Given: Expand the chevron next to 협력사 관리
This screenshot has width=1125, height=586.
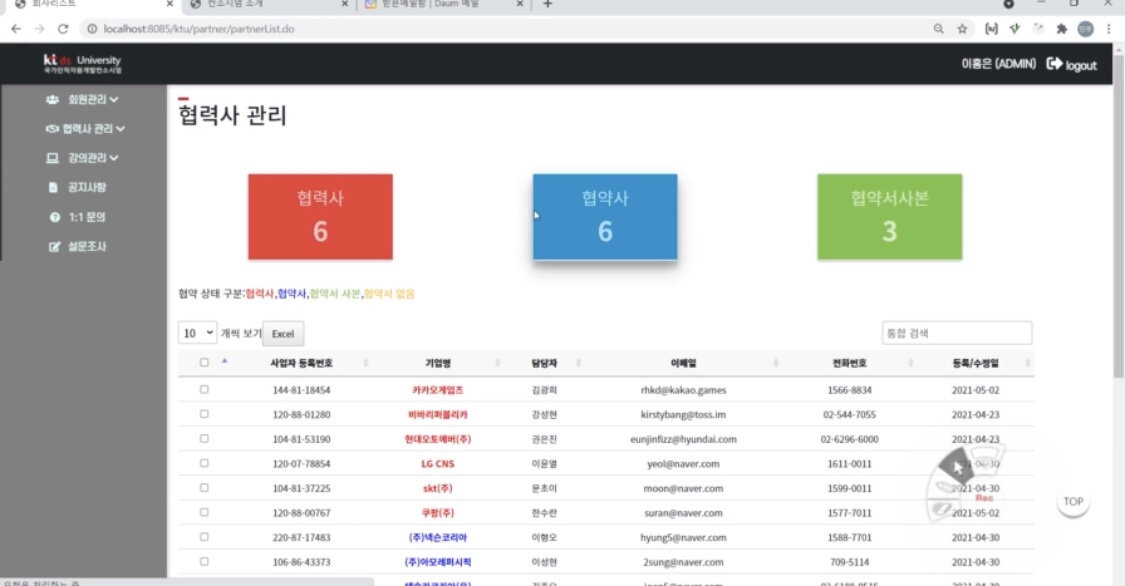Looking at the screenshot, I should pos(120,129).
